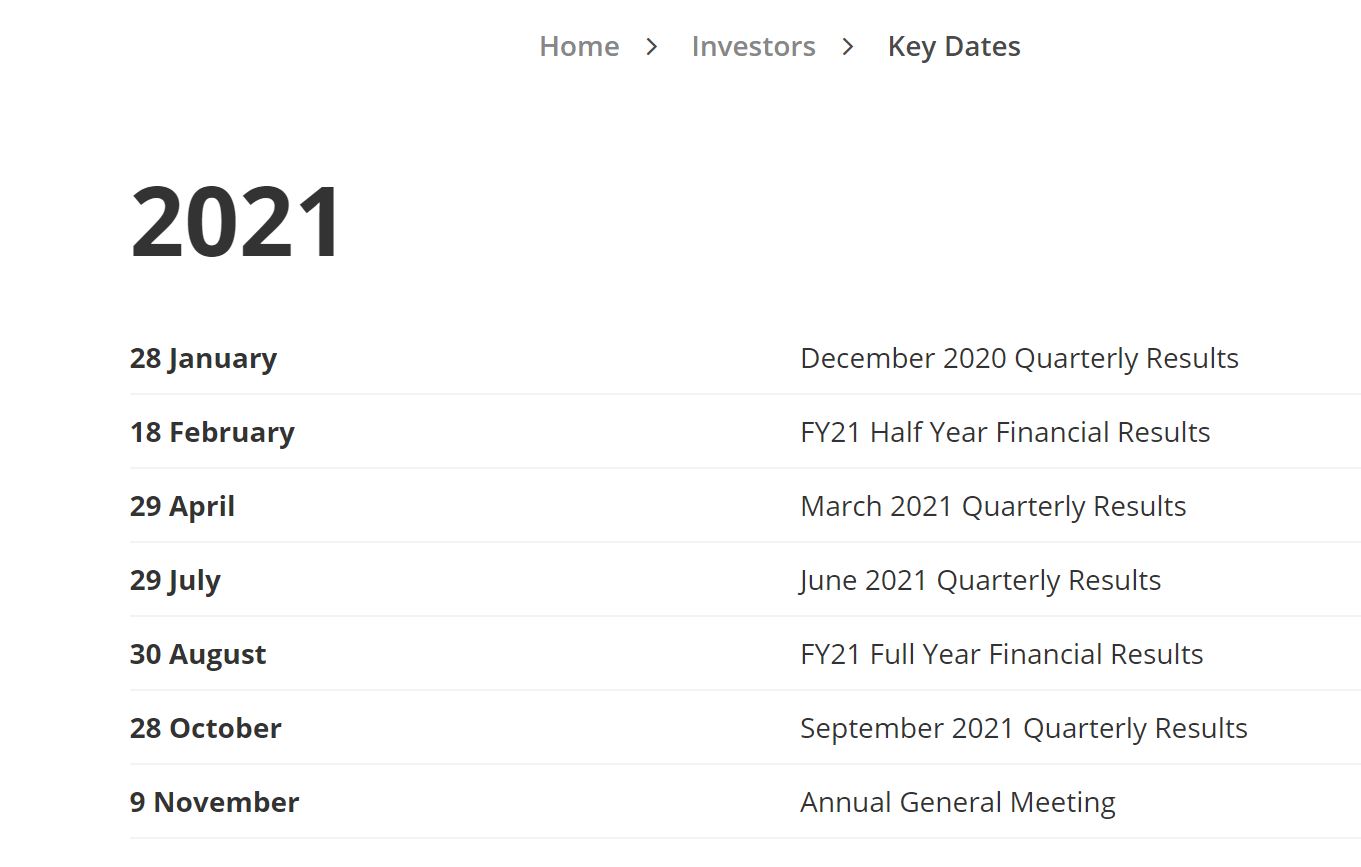This screenshot has width=1361, height=867.
Task: Click the 29 April date label
Action: tap(182, 506)
